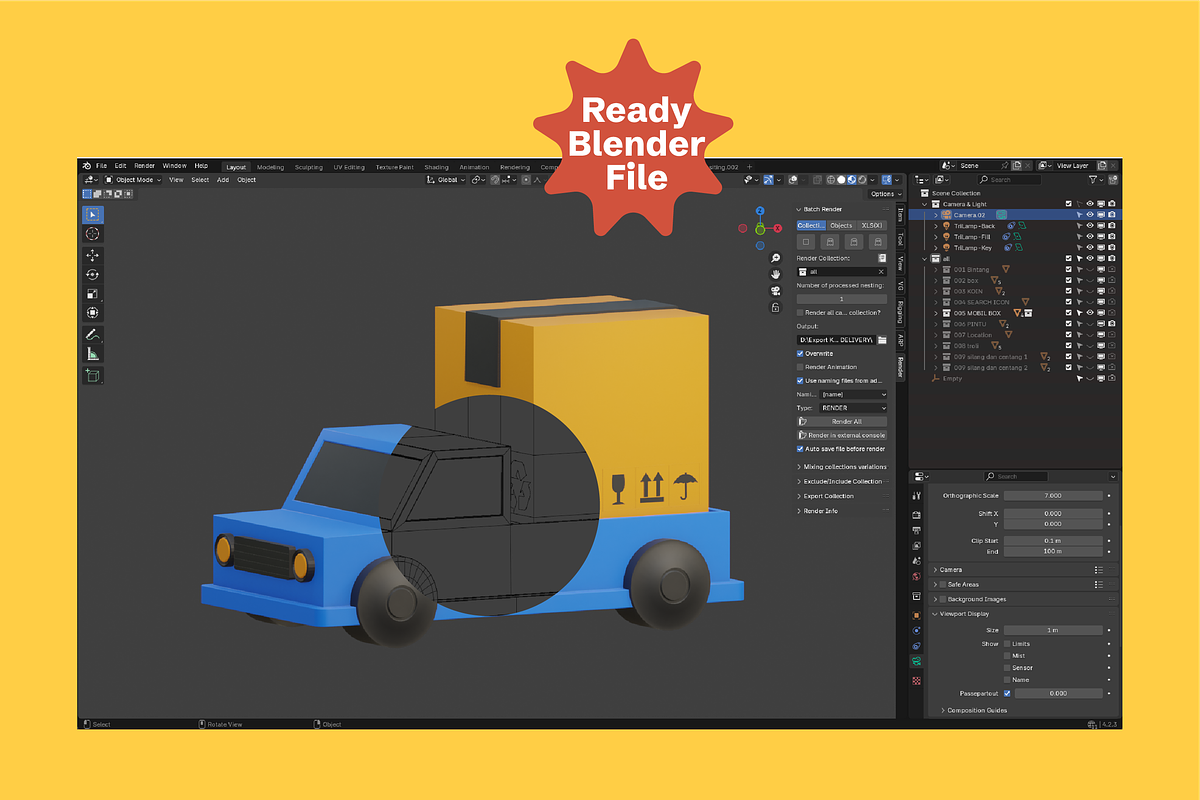Open the Object Mode dropdown
This screenshot has width=1200, height=800.
pos(133,180)
